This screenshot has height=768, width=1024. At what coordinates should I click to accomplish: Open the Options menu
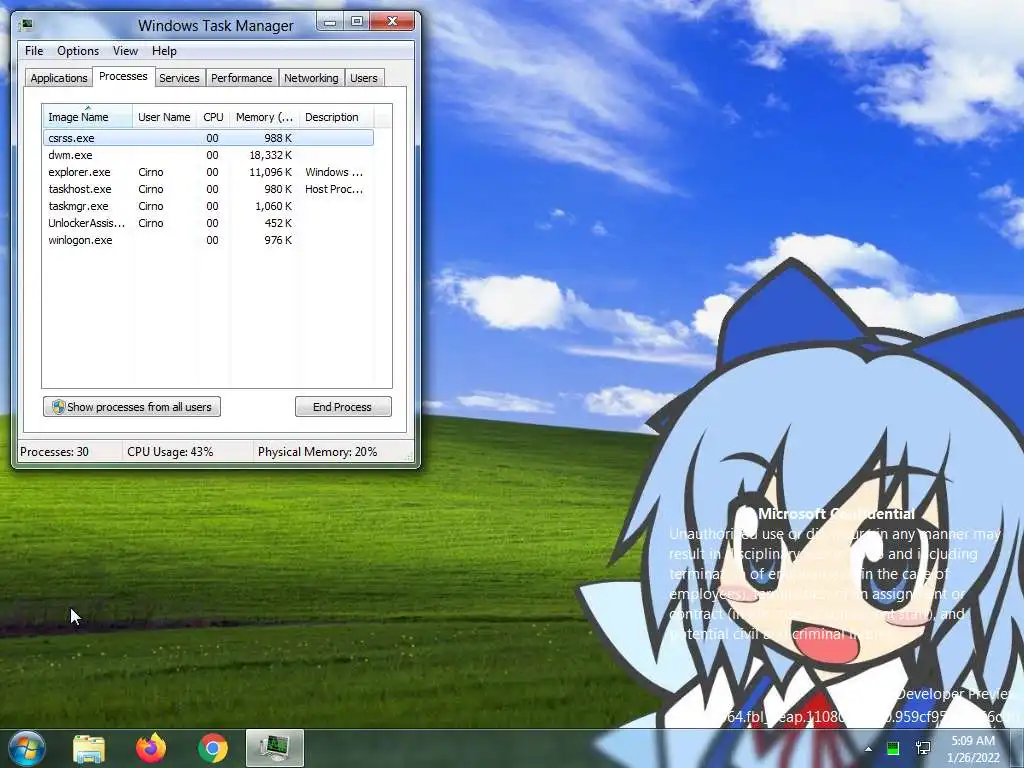(78, 51)
